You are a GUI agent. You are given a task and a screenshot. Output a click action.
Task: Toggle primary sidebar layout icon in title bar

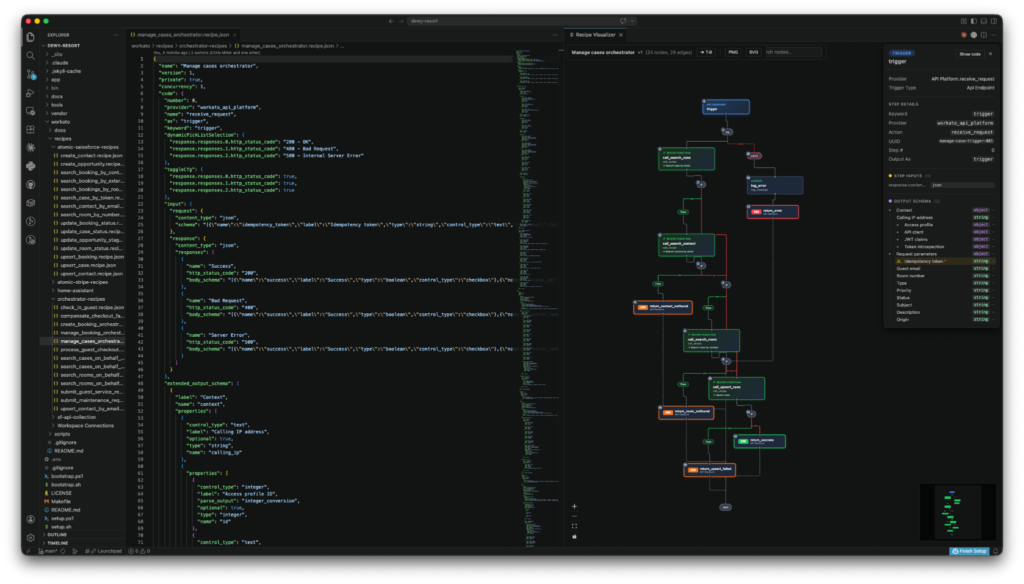pos(973,21)
